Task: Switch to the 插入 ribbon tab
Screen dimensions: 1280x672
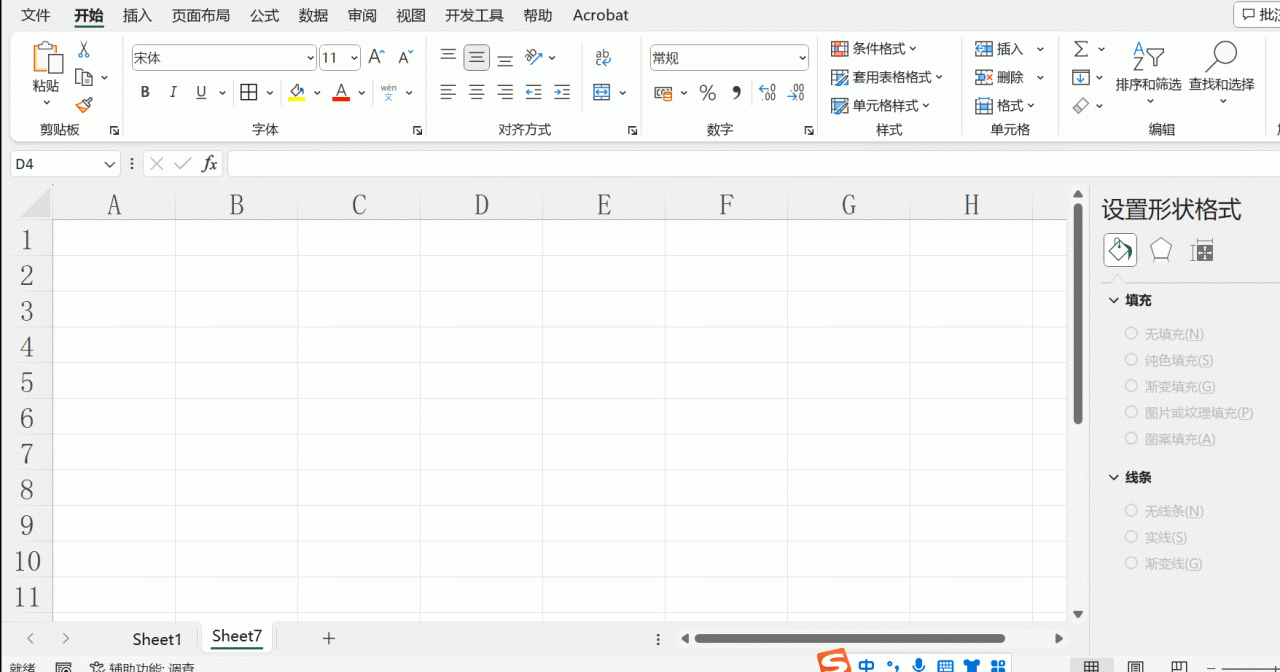Action: [137, 15]
